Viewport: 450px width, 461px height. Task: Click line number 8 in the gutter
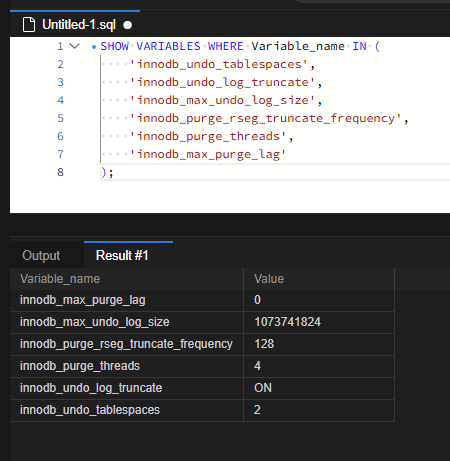[60, 172]
